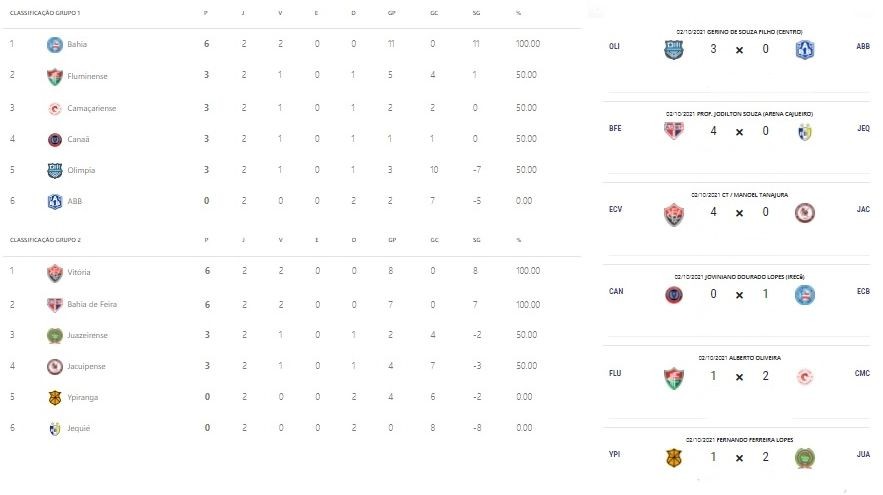This screenshot has width=883, height=495.
Task: Click the SG column header in Grupo 1
Action: pyautogui.click(x=476, y=12)
